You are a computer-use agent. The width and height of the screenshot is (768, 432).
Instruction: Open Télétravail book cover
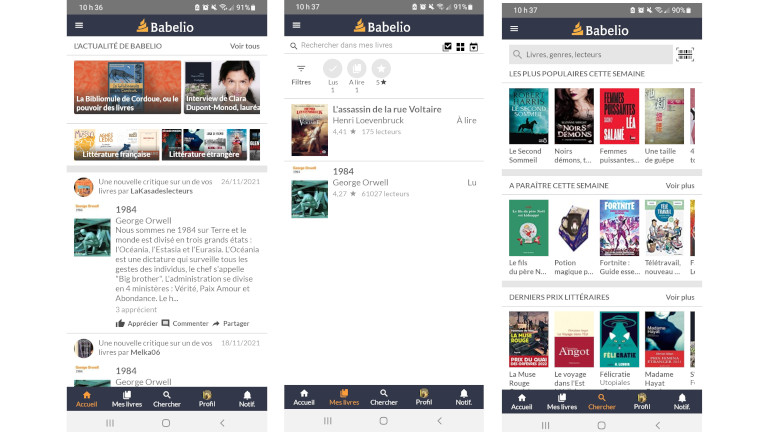pyautogui.click(x=664, y=228)
